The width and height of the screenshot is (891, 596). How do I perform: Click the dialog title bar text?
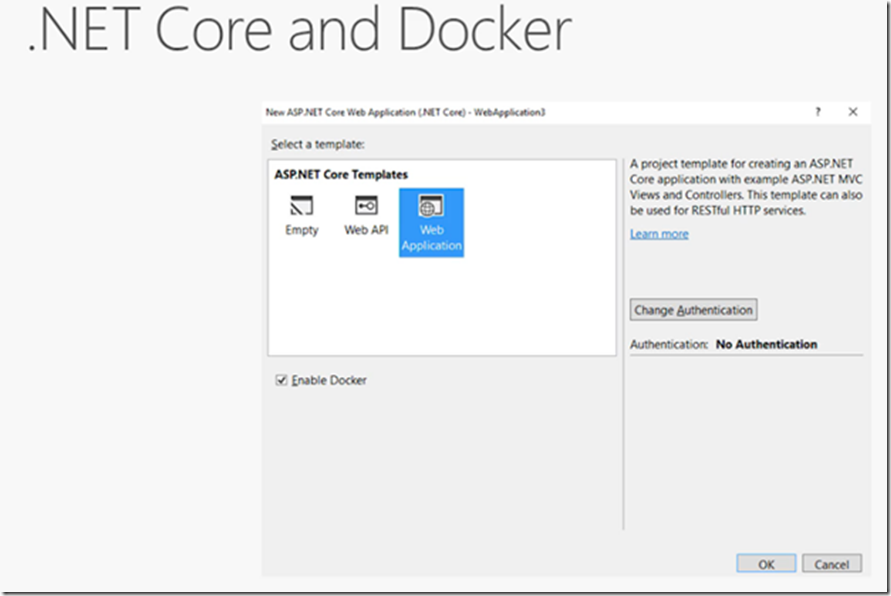click(x=405, y=112)
